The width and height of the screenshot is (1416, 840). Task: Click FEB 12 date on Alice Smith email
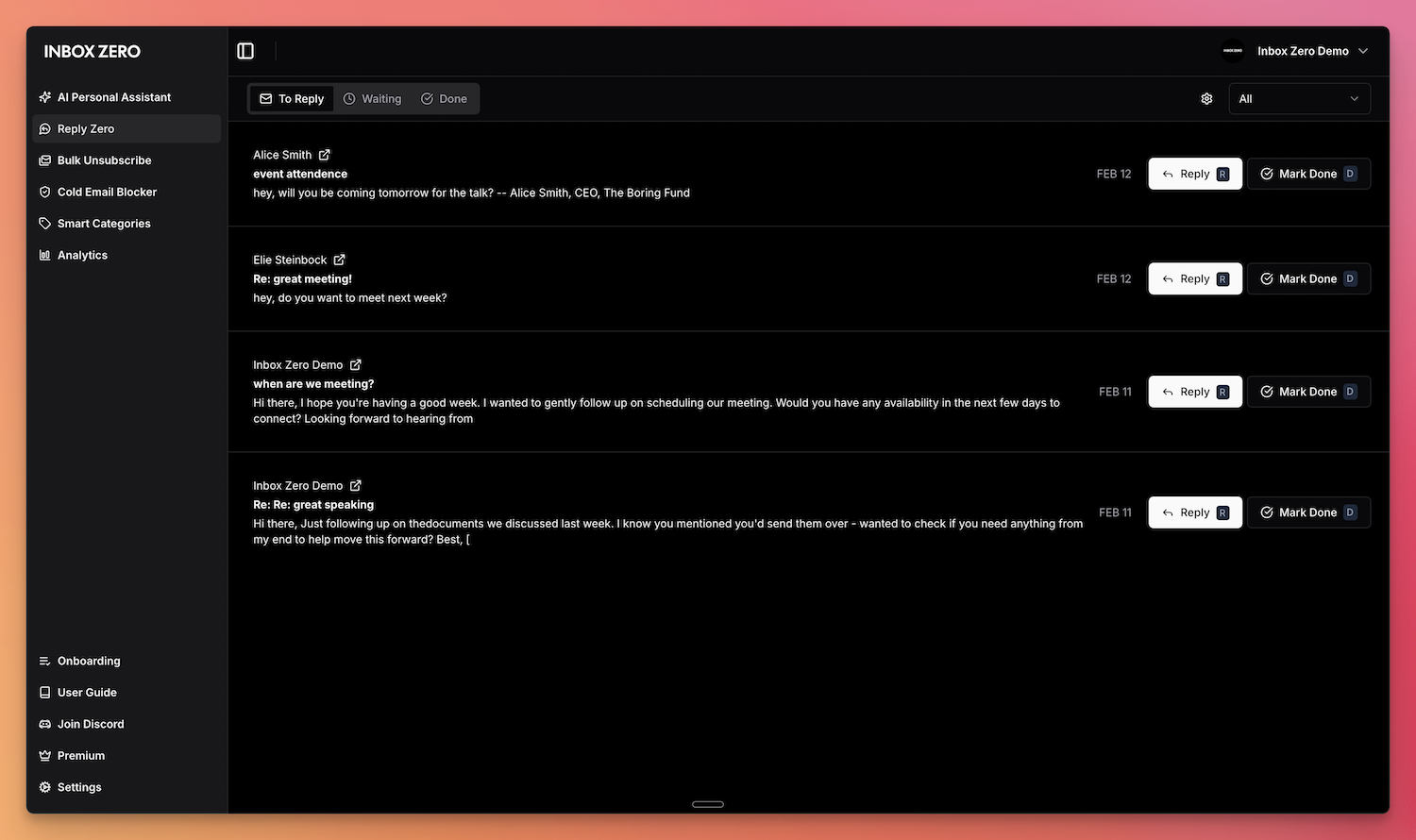pos(1114,174)
